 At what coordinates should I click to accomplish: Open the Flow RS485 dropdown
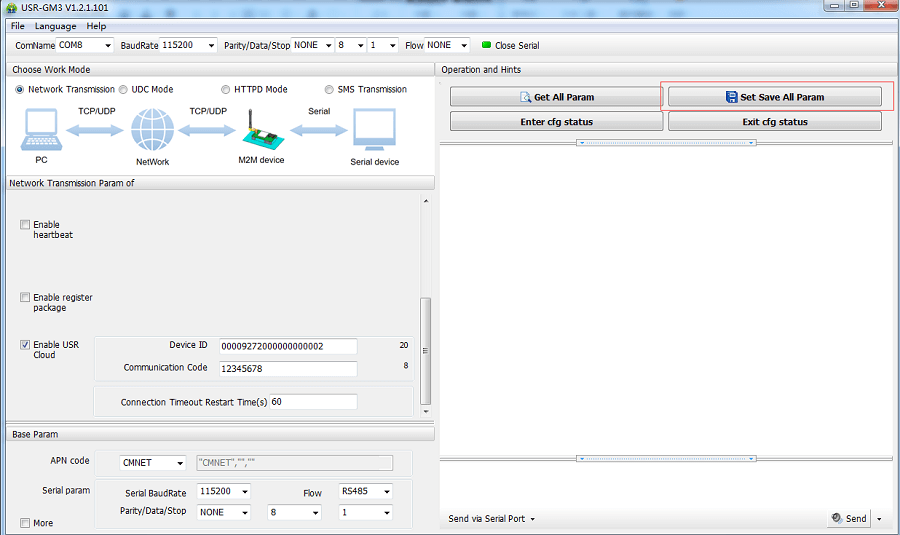[387, 491]
